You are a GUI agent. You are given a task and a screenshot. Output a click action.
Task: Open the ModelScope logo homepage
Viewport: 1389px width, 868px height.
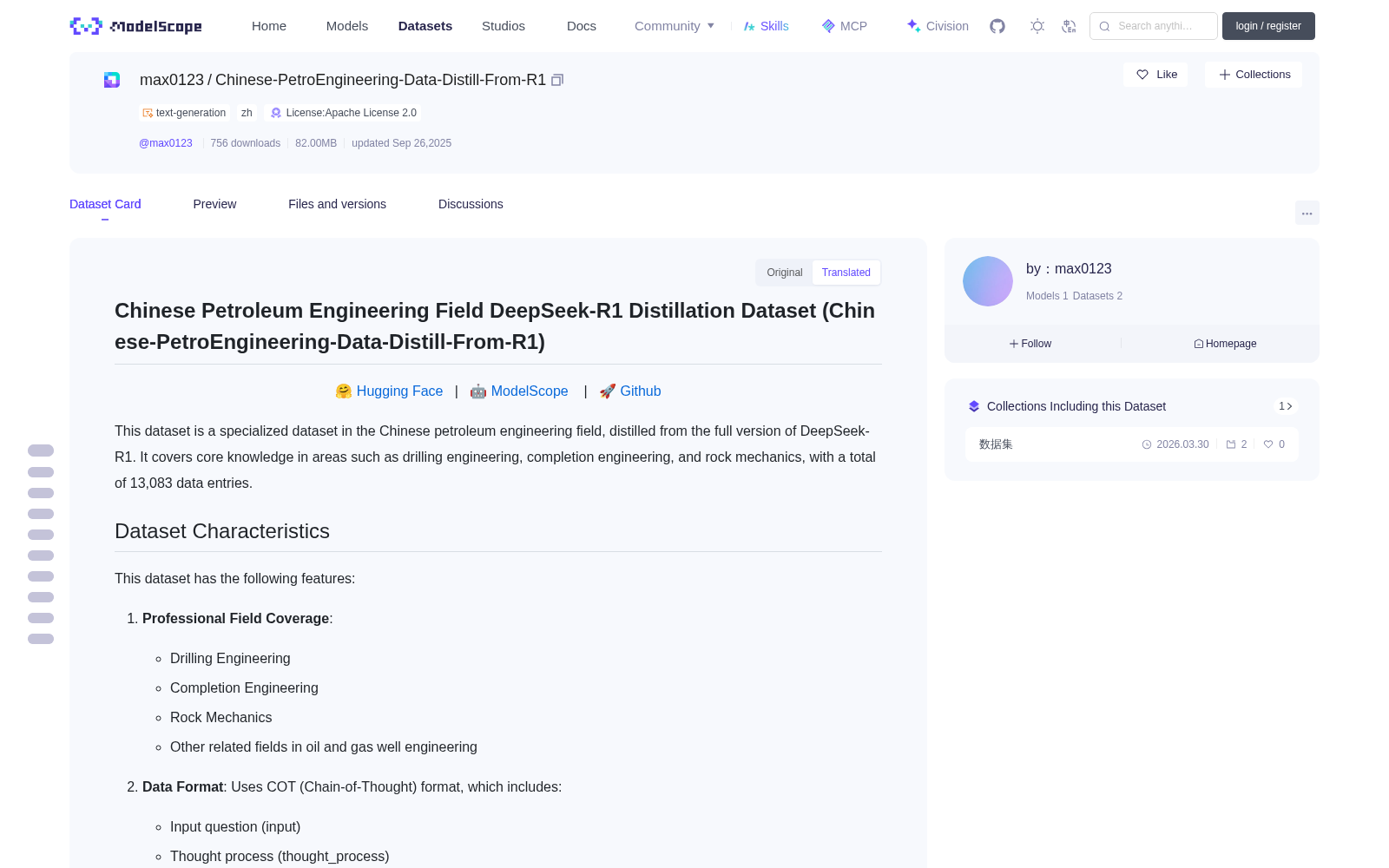(136, 26)
